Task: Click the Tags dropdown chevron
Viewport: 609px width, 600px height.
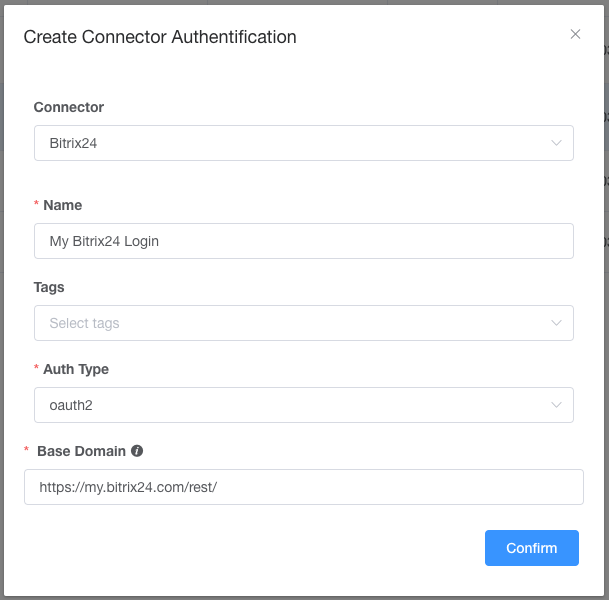Action: [557, 323]
